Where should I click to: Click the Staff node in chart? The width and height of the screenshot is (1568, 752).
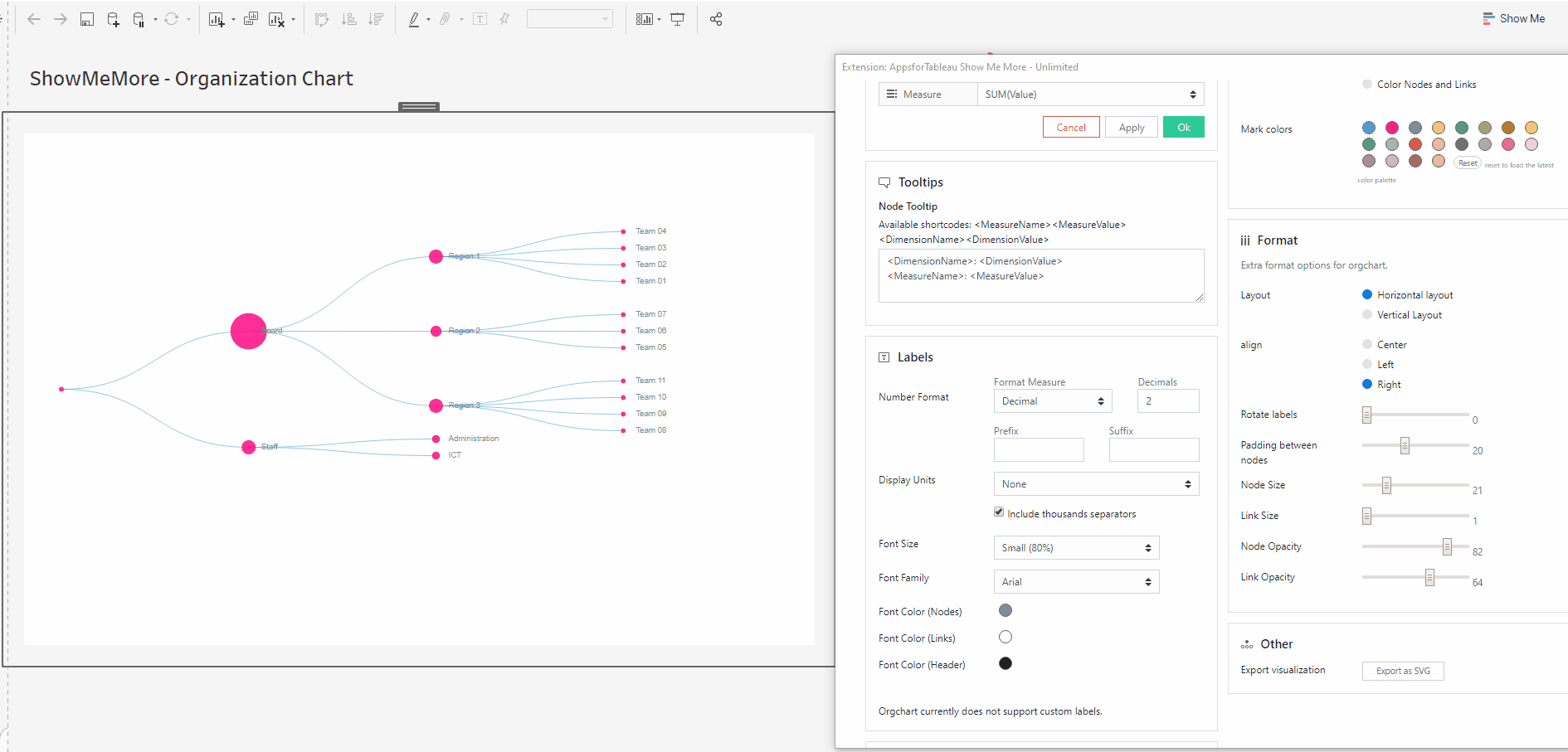coord(248,447)
